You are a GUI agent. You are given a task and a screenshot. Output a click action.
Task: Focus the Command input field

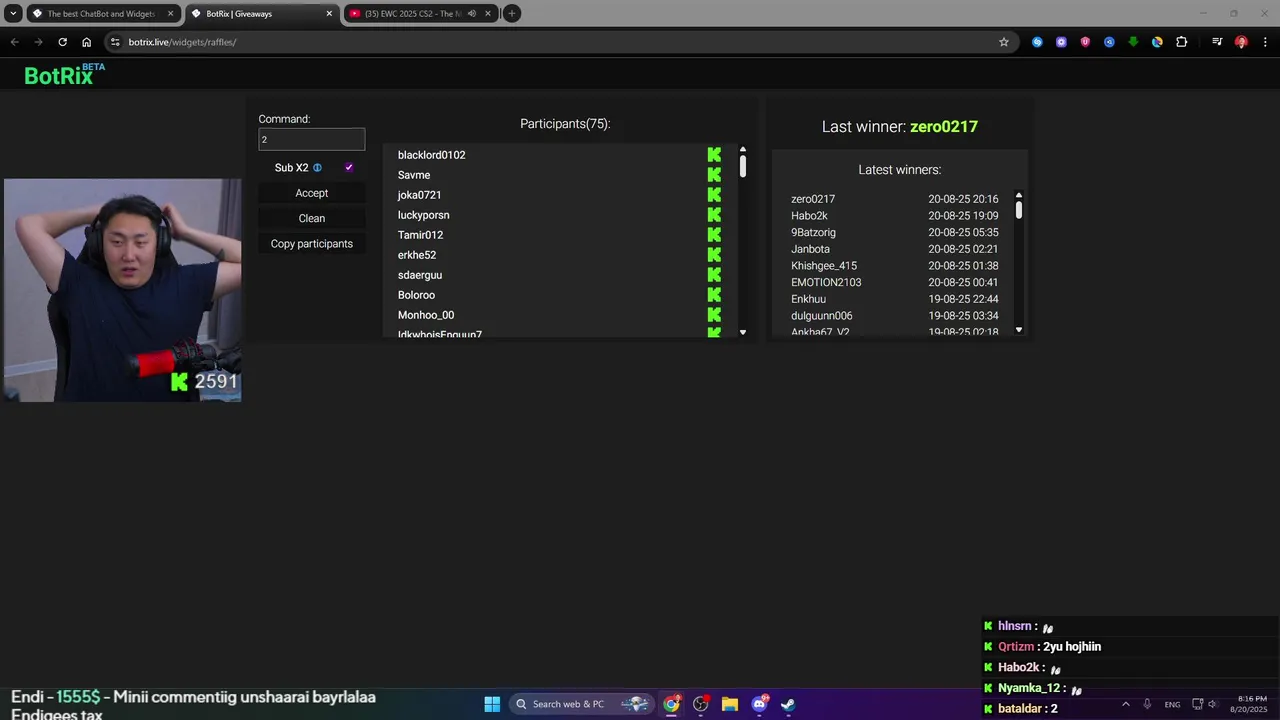311,139
